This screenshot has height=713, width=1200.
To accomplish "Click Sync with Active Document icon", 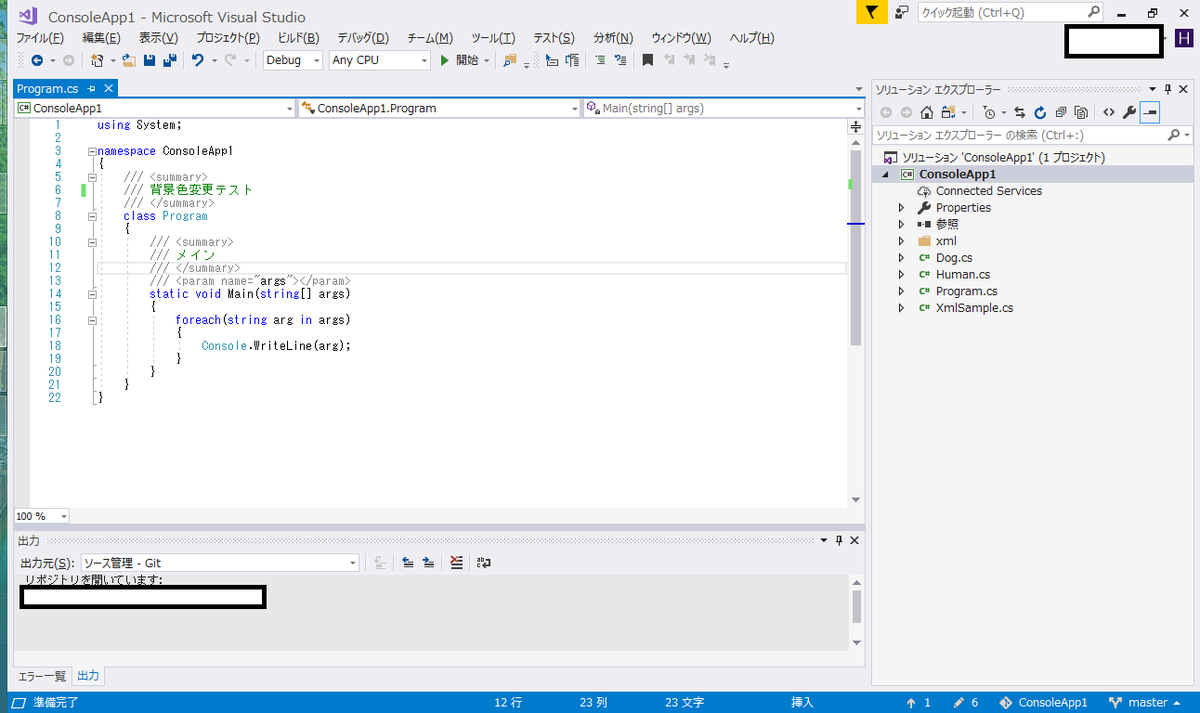I will [1020, 112].
